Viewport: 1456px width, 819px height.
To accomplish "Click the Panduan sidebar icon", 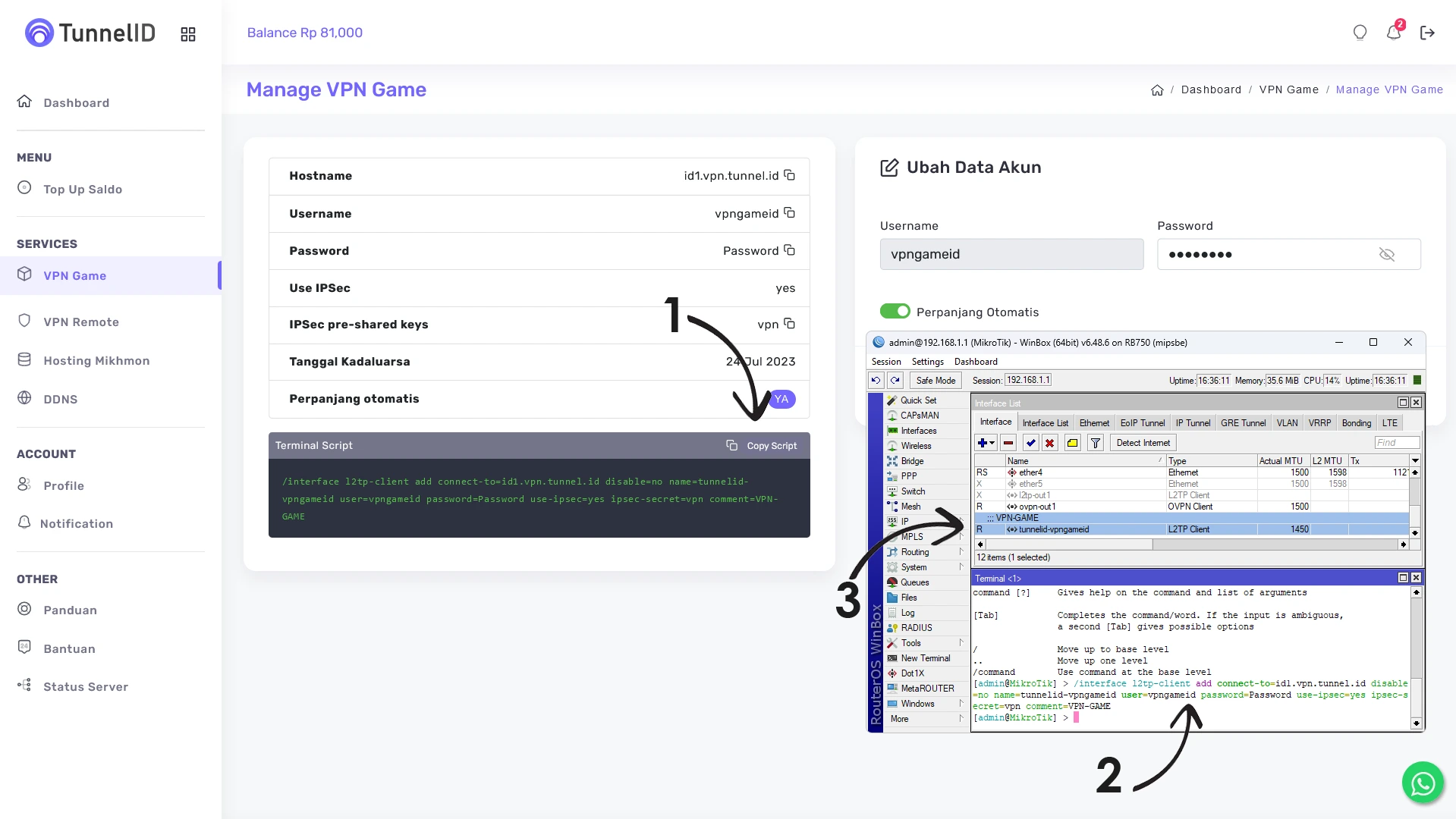I will (24, 609).
